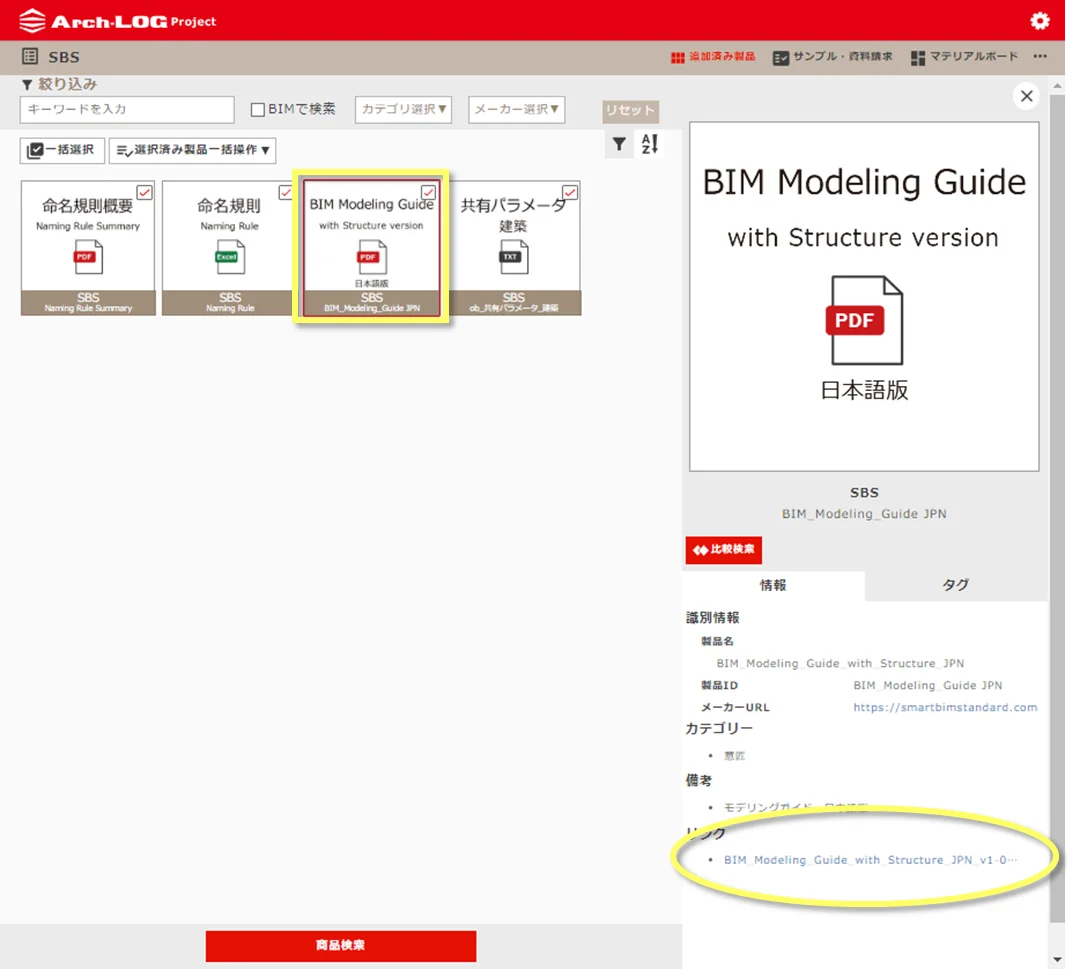Open the smartbimstandard.com maker URL
This screenshot has width=1072, height=969.
click(x=945, y=707)
